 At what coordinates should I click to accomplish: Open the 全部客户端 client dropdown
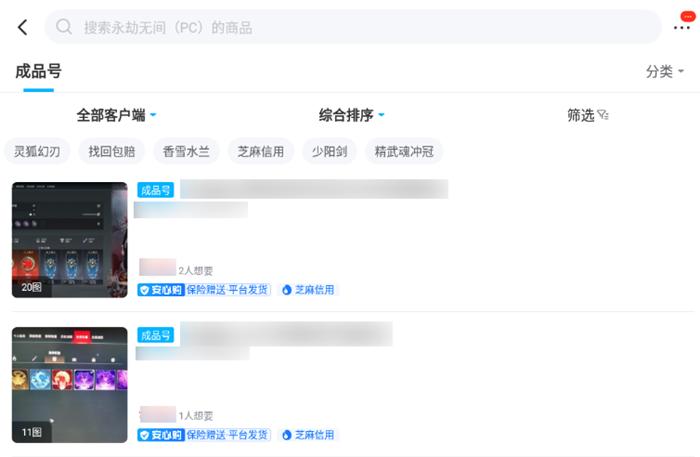coord(117,115)
